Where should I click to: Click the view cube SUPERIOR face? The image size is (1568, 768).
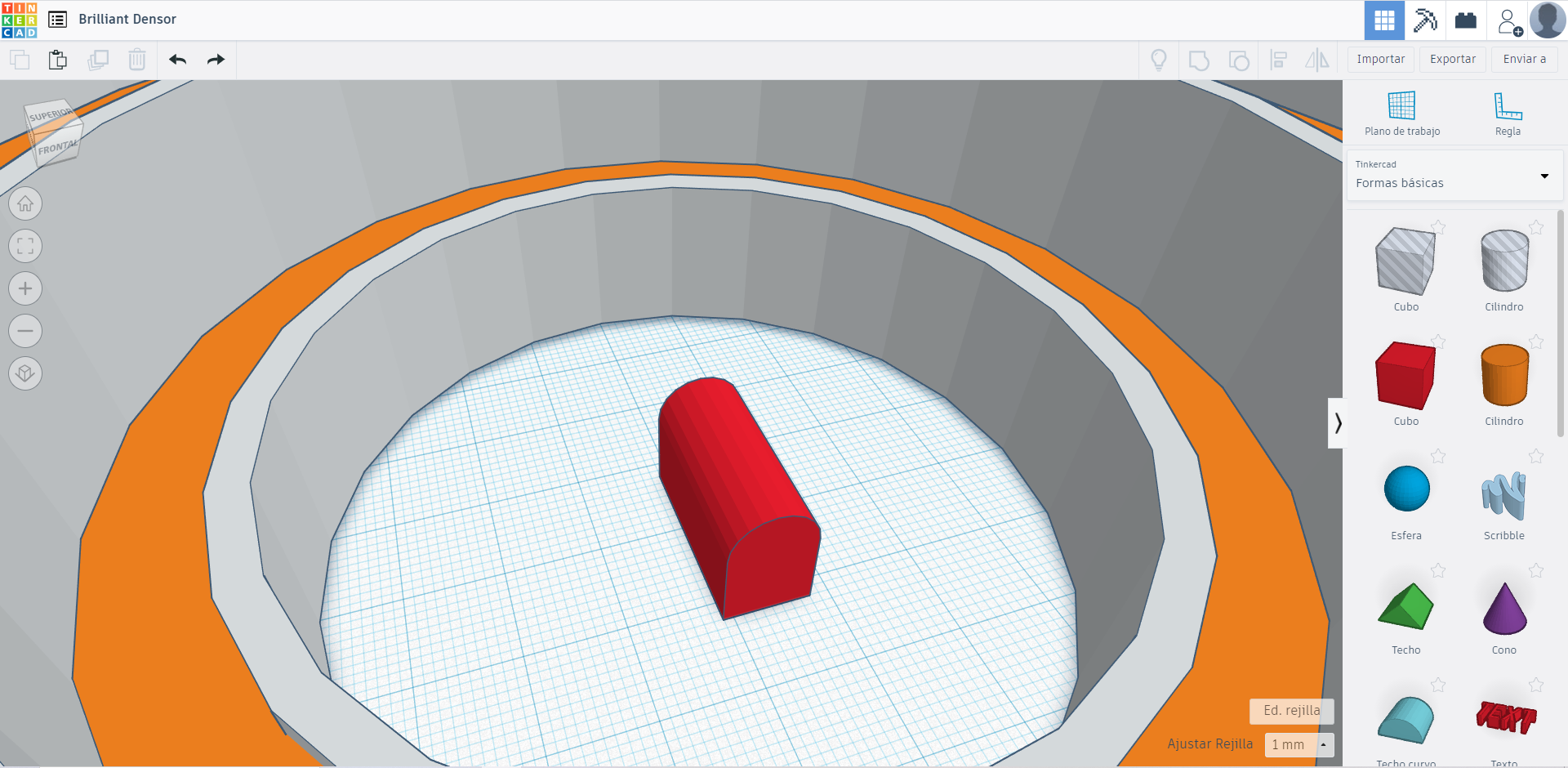tap(51, 115)
